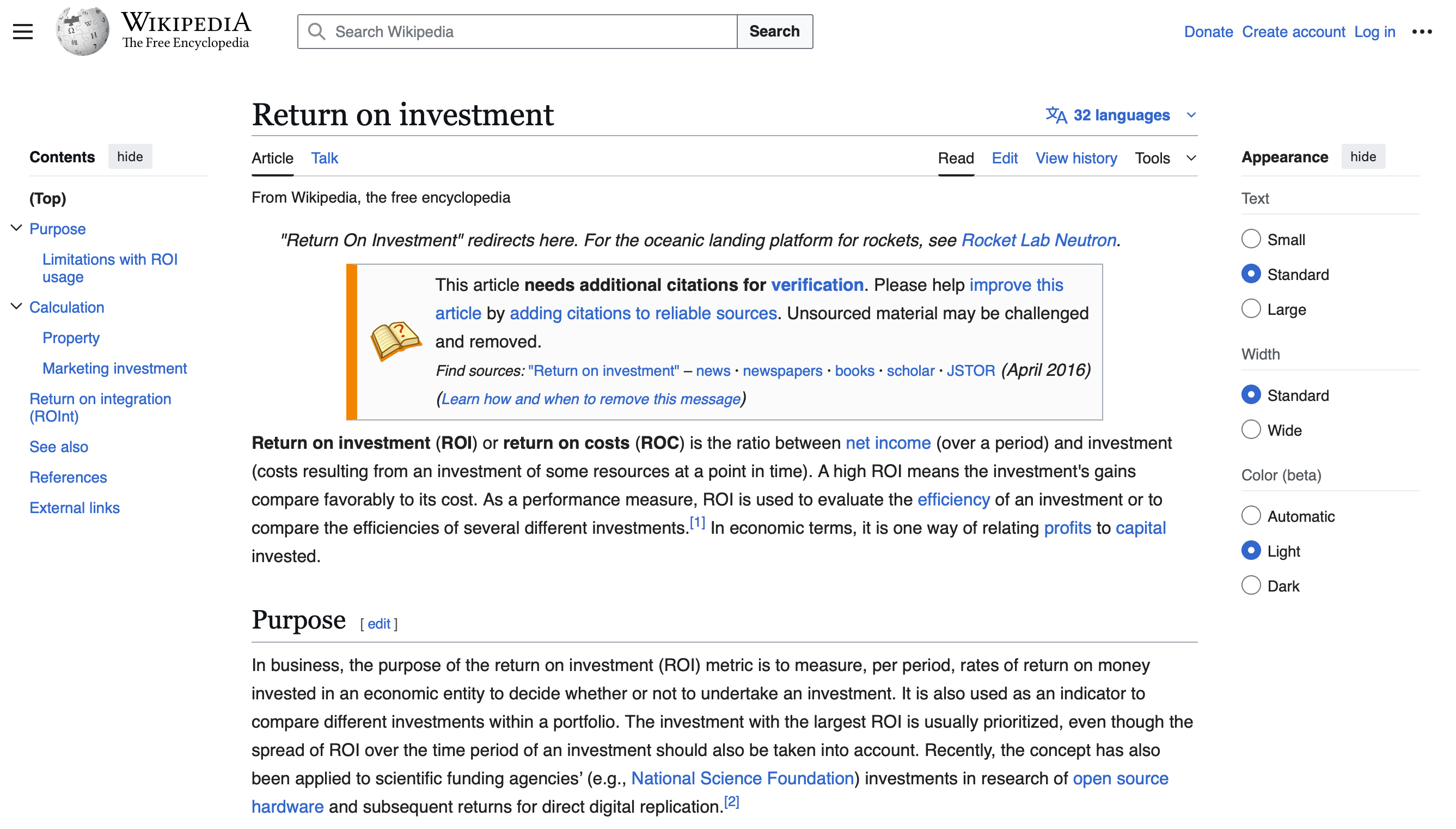1456x829 pixels.
Task: Collapse the Purpose contents section
Action: pos(16,228)
